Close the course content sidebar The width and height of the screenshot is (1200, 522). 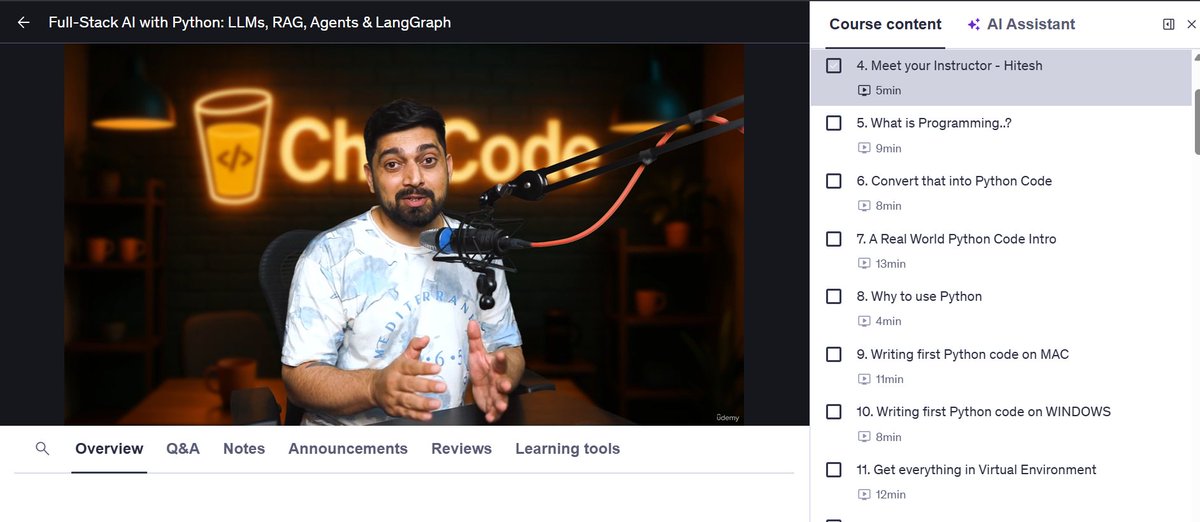pos(1190,24)
